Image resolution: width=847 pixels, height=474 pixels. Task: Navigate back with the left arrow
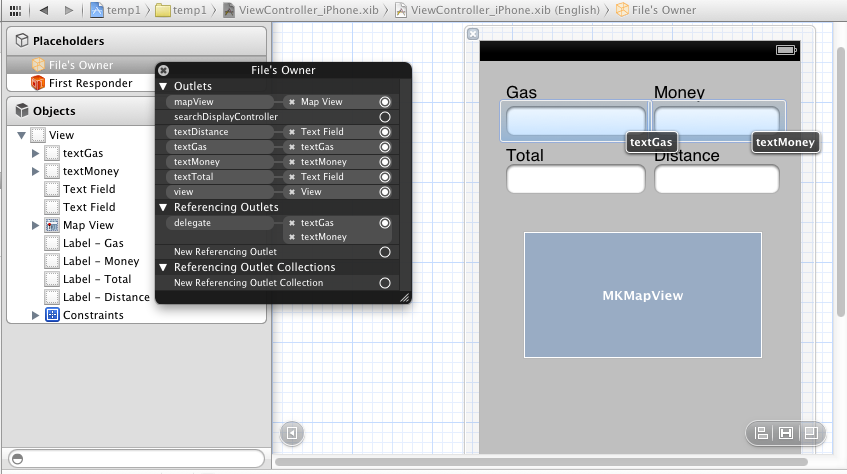tap(44, 10)
